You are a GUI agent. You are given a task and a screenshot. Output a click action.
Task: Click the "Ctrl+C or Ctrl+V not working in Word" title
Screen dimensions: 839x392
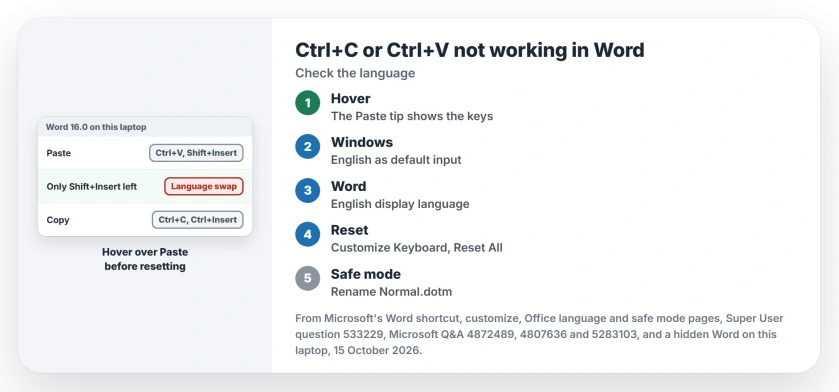[470, 50]
